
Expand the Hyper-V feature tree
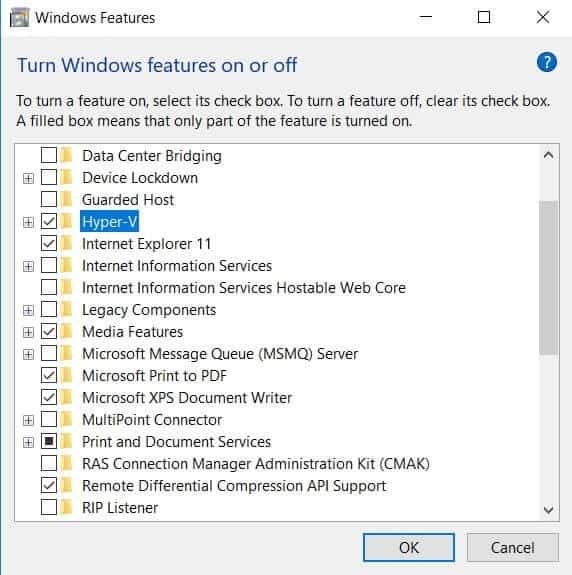28,222
